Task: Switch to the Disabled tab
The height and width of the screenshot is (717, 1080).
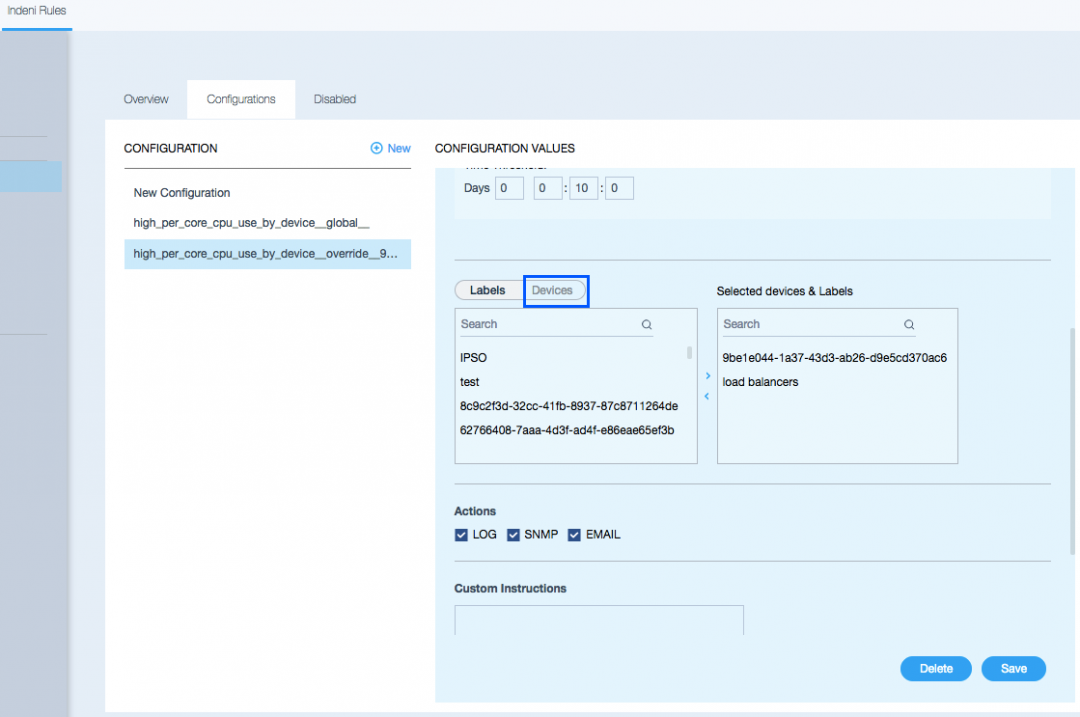Action: 335,99
